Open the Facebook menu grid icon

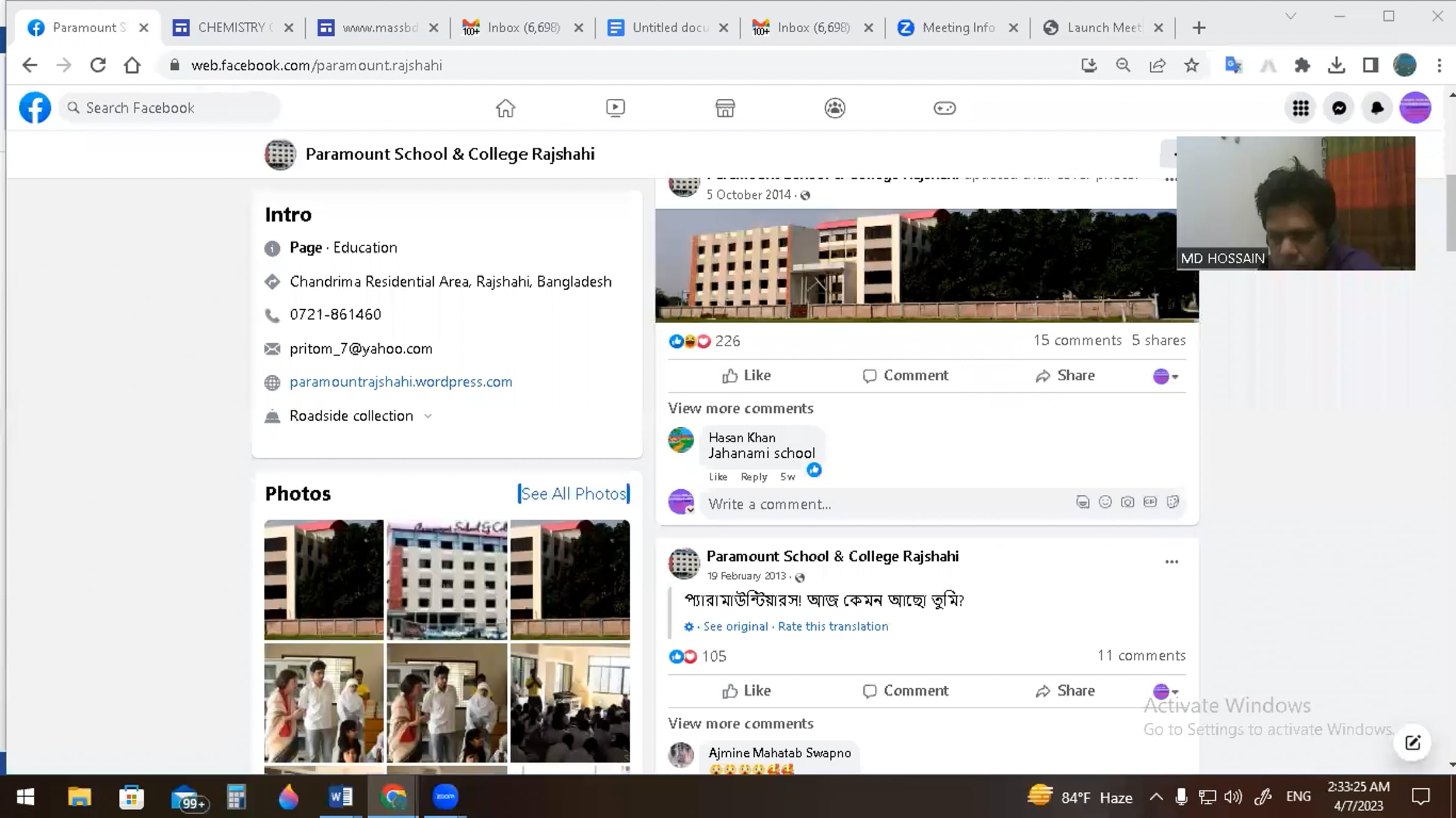1300,109
